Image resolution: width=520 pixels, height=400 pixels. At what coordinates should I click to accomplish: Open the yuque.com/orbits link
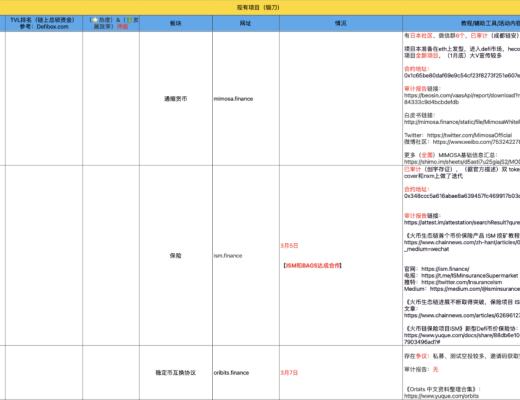coord(441,396)
